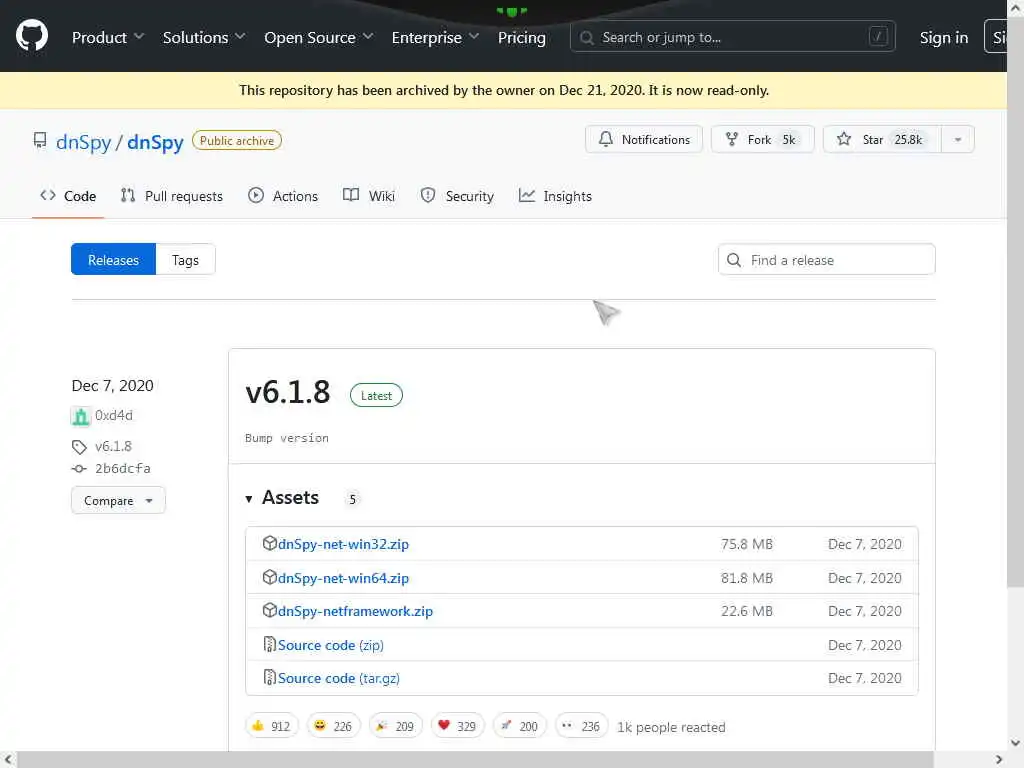
Task: Click the search magnifier icon in header
Action: 586,38
